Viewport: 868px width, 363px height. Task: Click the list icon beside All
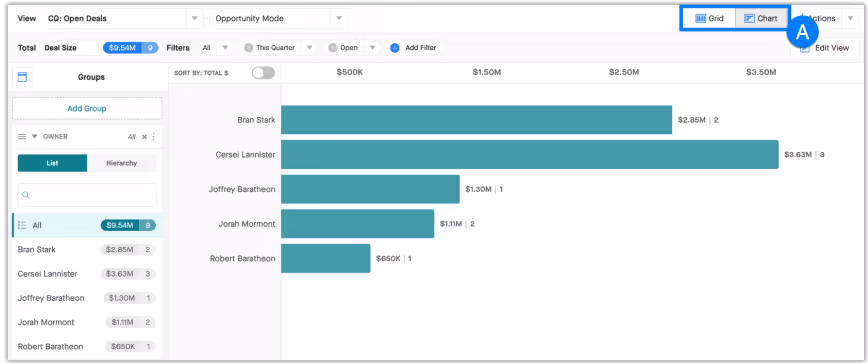[x=22, y=225]
